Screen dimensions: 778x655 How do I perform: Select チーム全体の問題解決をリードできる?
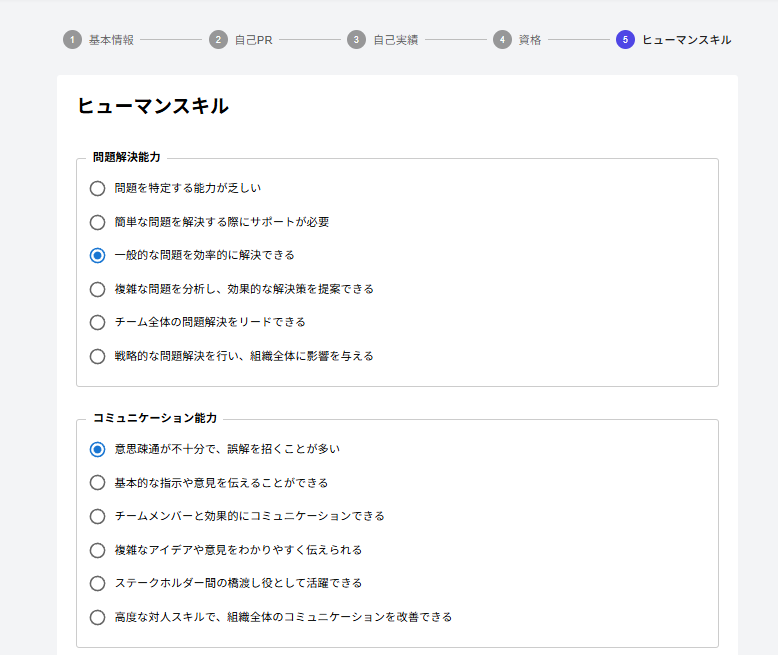(x=97, y=322)
